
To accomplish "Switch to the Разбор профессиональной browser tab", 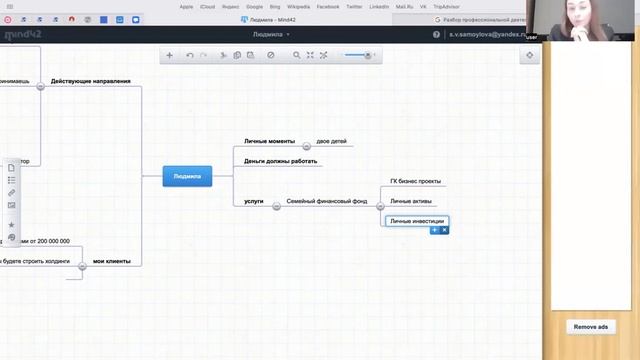I will tap(480, 19).
